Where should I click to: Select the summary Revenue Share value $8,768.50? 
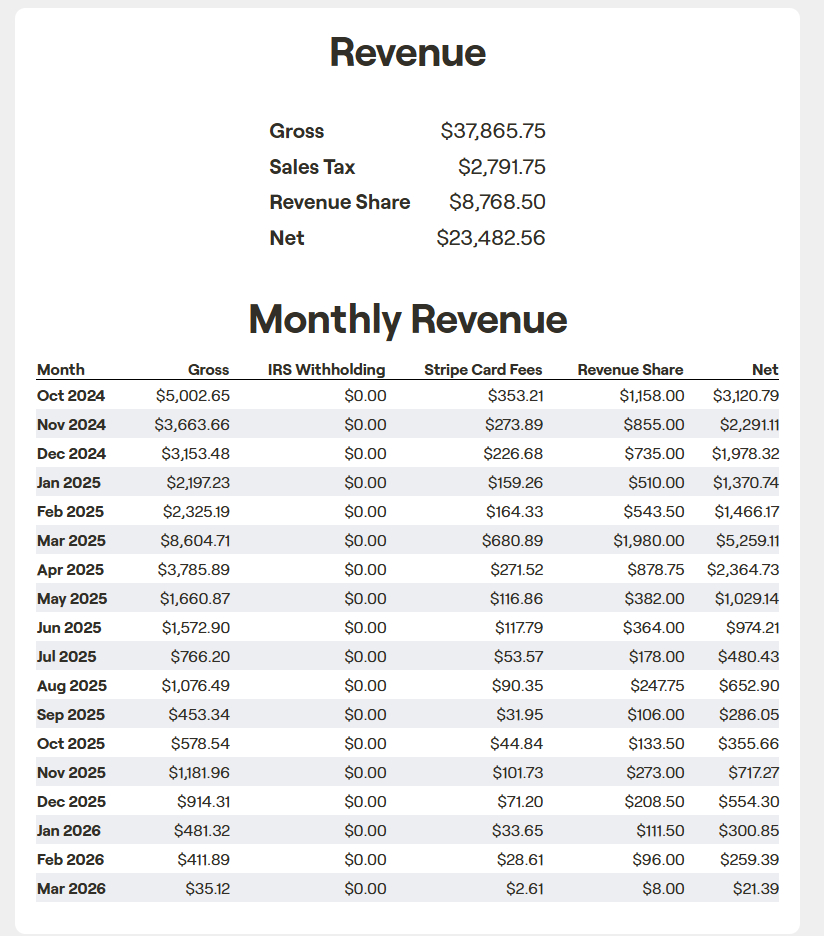497,202
